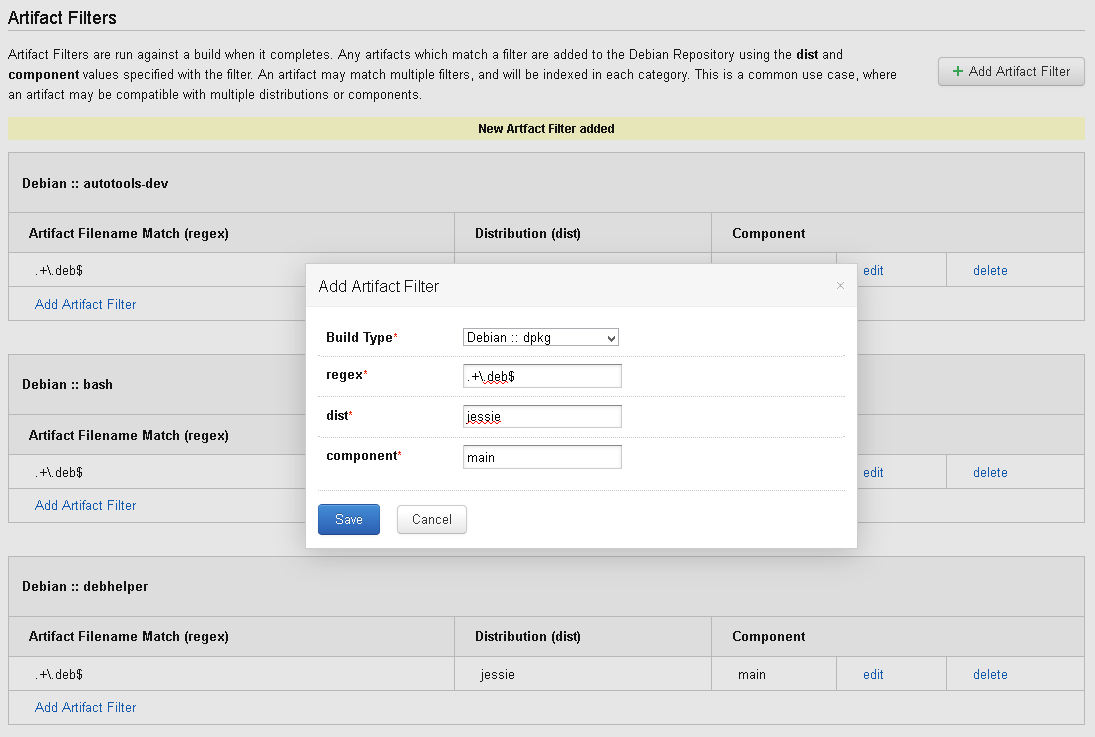Add Artifact Filter link under bash
This screenshot has width=1095, height=737.
pos(85,505)
